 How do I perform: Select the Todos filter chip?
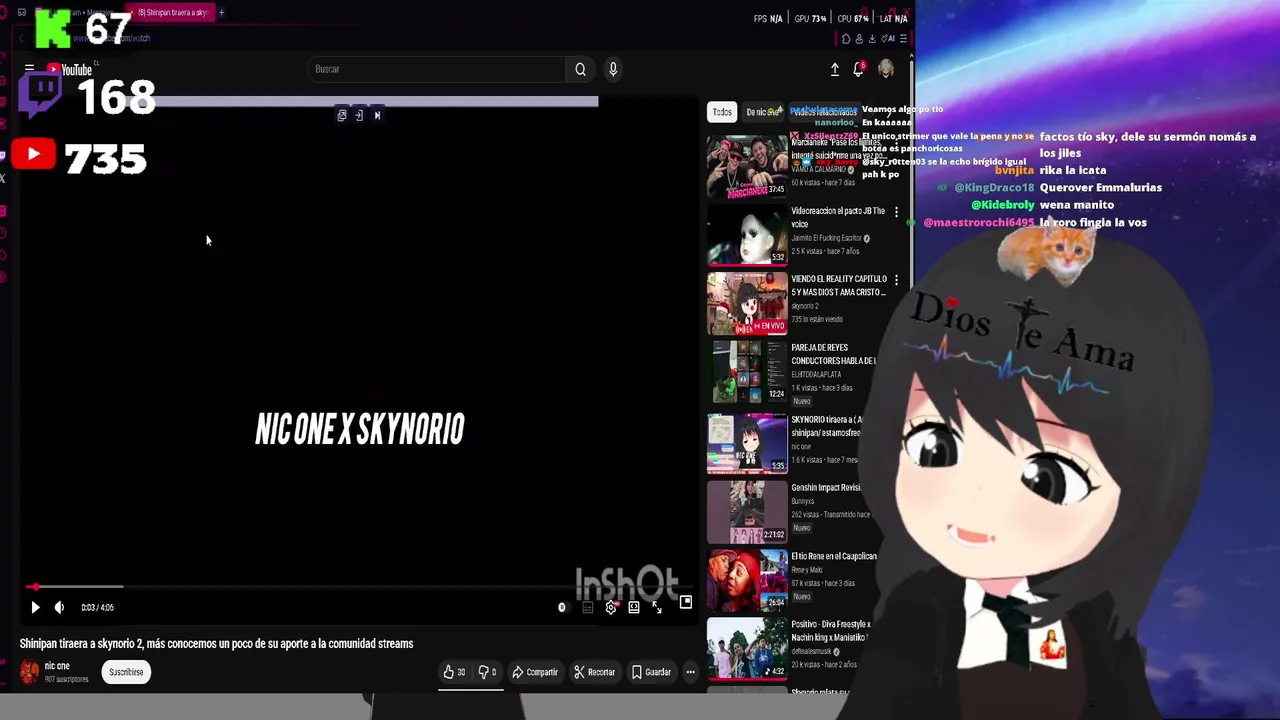(x=722, y=112)
